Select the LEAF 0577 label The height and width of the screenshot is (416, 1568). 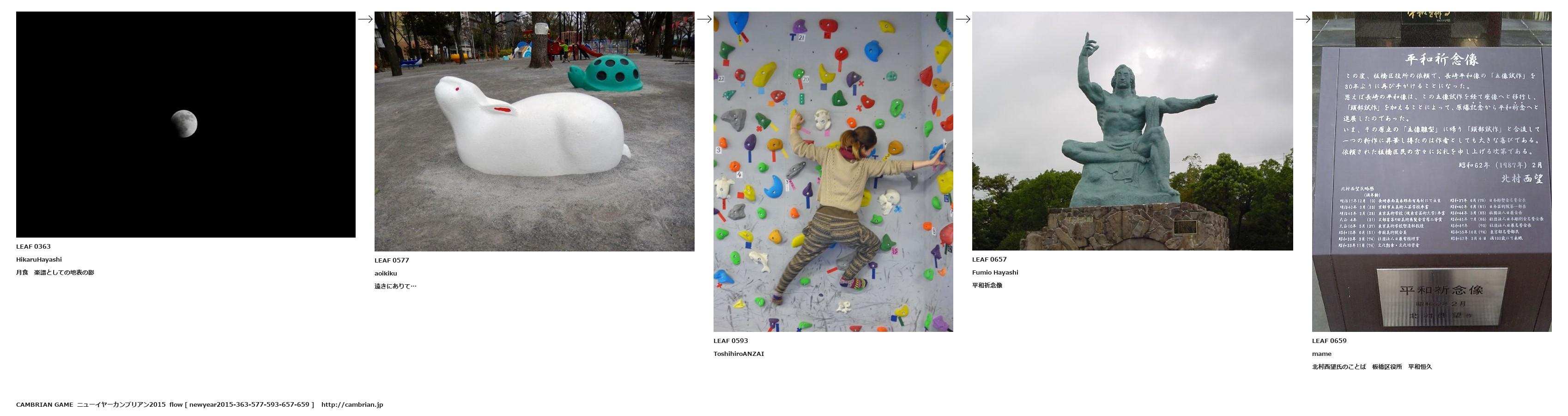click(x=391, y=260)
